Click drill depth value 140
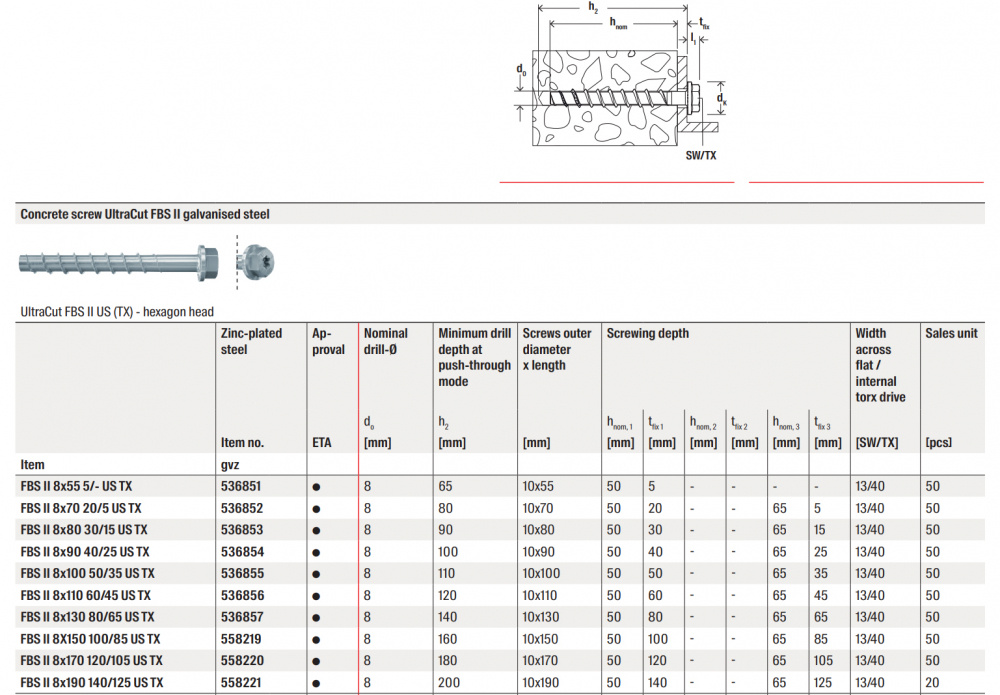This screenshot has height=695, width=1000. click(447, 617)
